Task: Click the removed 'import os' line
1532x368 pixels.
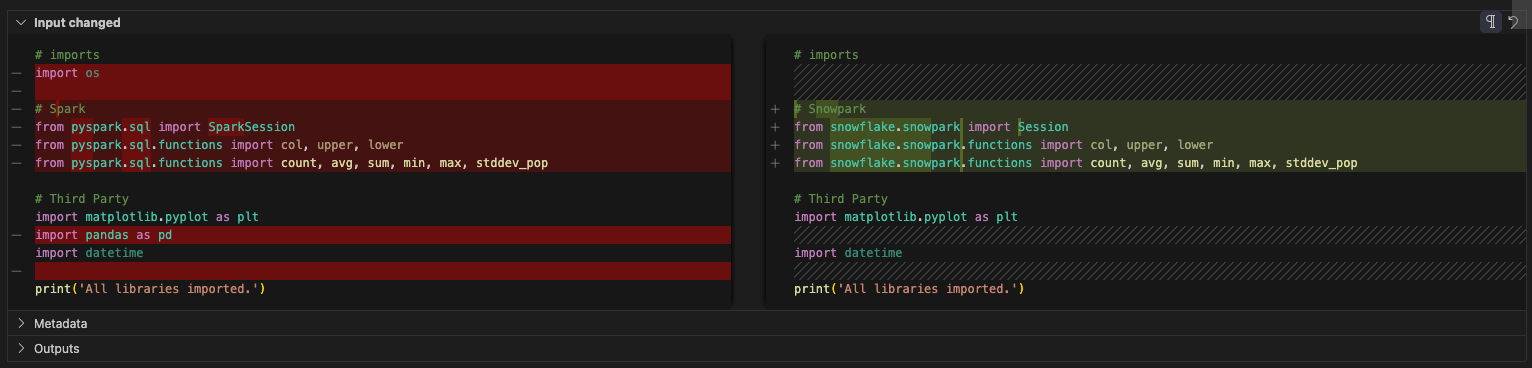Action: click(x=383, y=73)
